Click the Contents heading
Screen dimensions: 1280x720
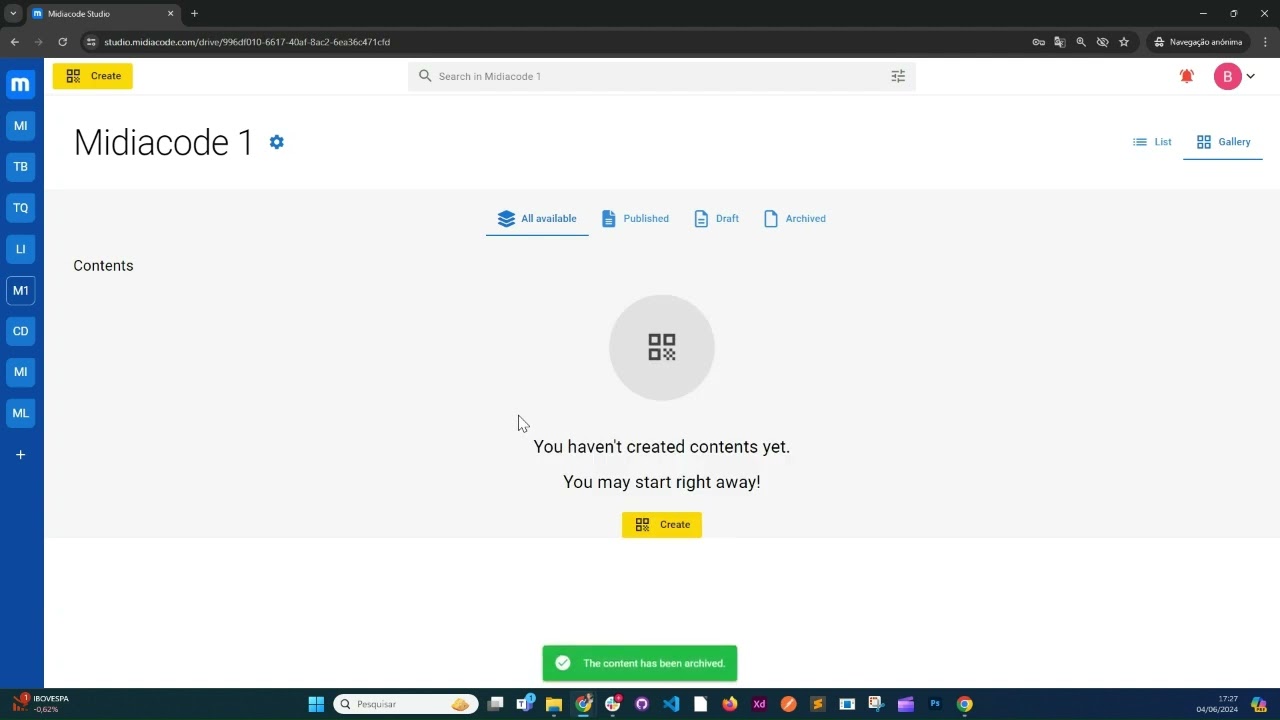tap(103, 266)
